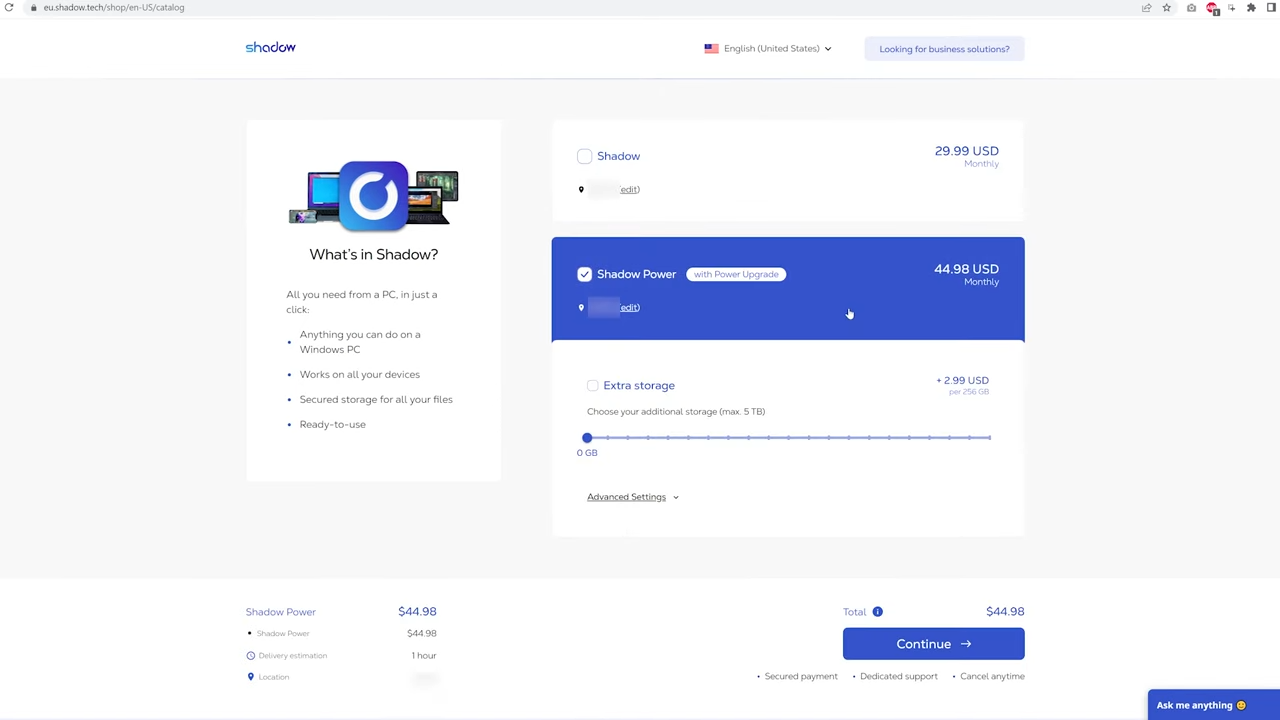Click the Ready-to-use bullet
This screenshot has height=720, width=1280.
click(x=332, y=424)
